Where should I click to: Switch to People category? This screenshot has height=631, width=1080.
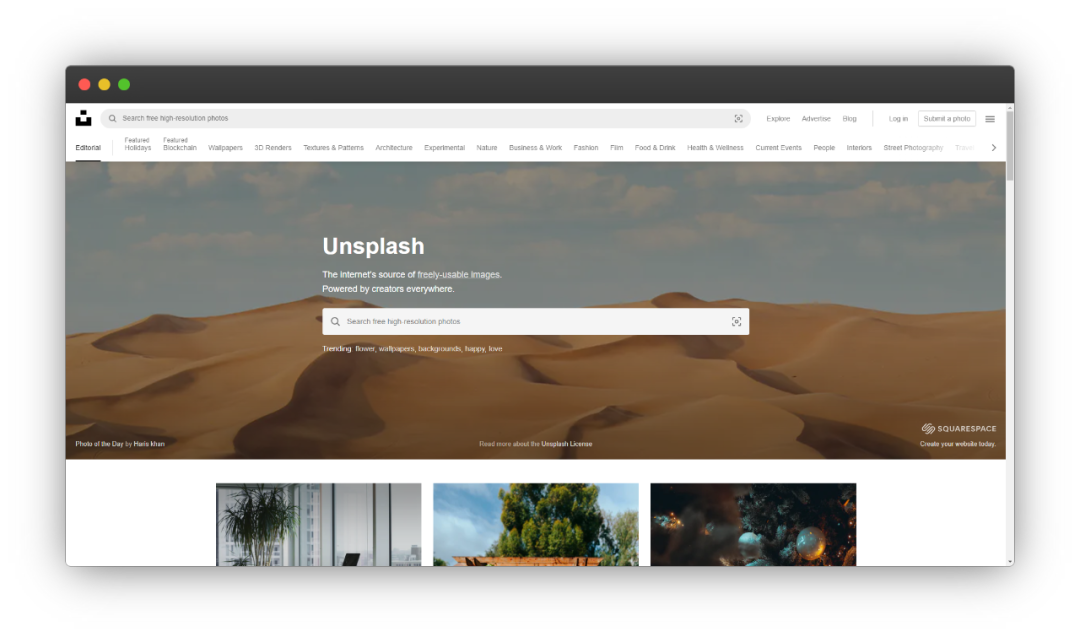tap(824, 147)
